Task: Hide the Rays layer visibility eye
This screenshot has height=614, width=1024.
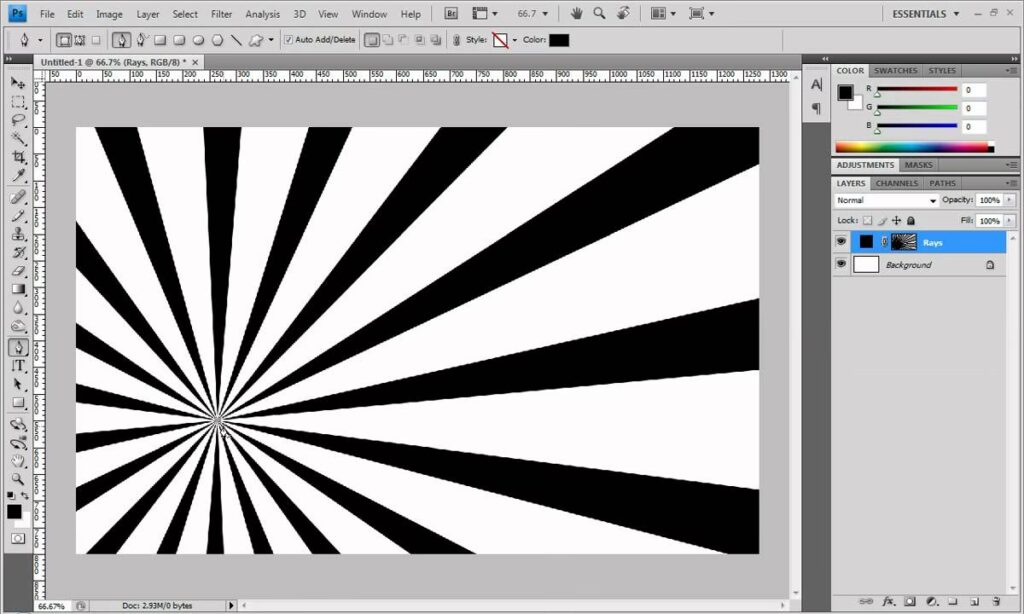Action: click(841, 242)
